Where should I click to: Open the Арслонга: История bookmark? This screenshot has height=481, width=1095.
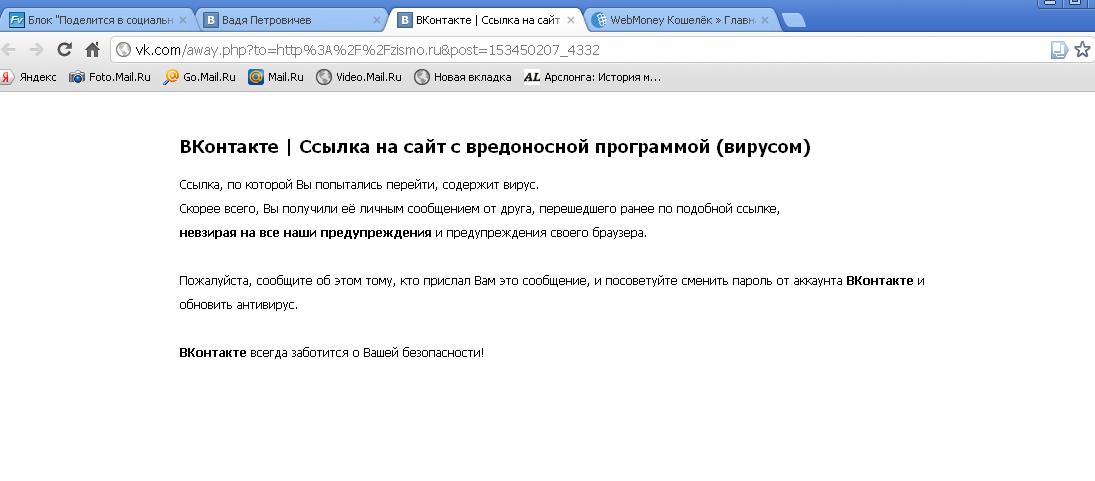[x=592, y=77]
